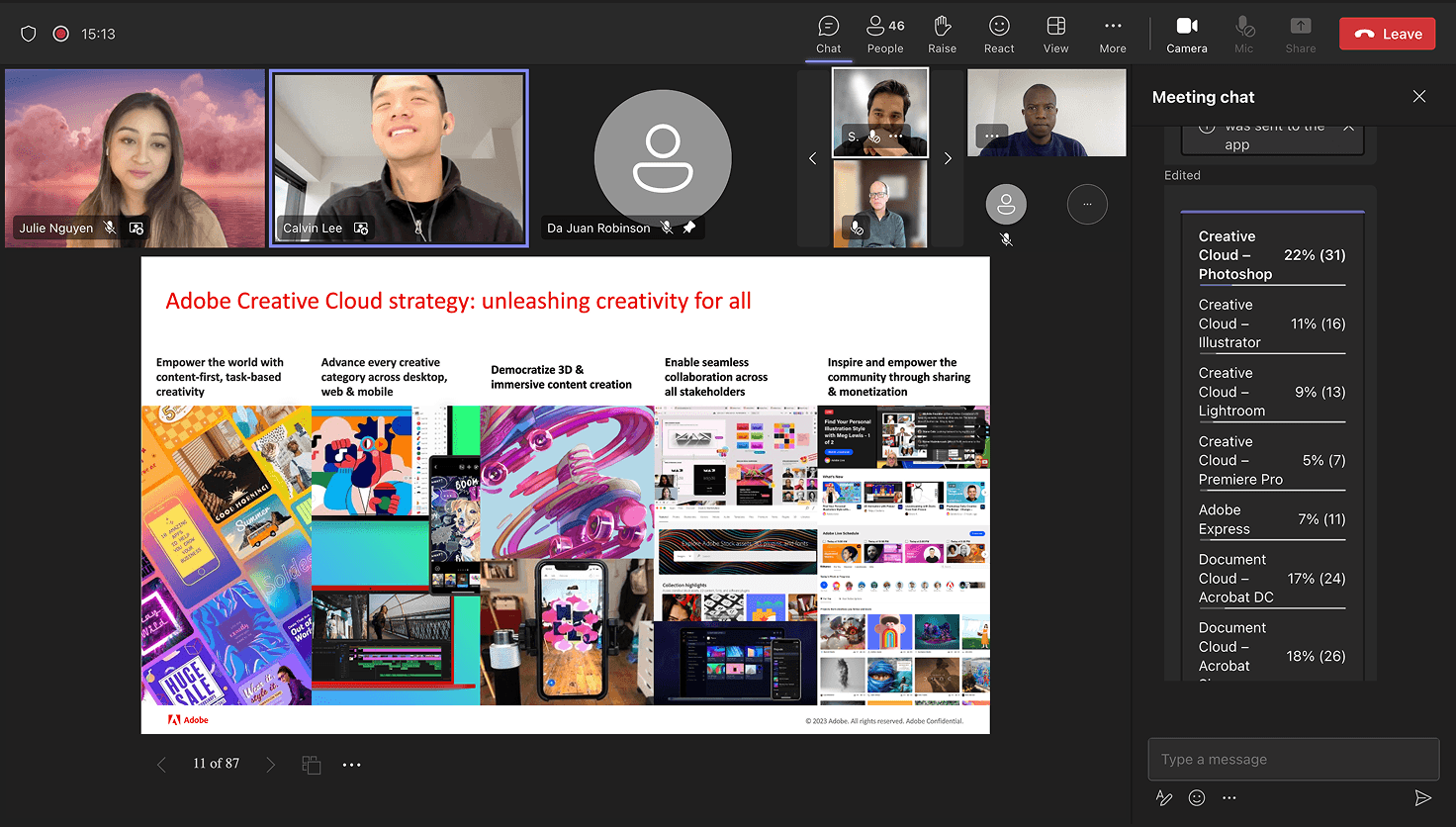
Task: Open more compose options in chat
Action: [x=1228, y=797]
